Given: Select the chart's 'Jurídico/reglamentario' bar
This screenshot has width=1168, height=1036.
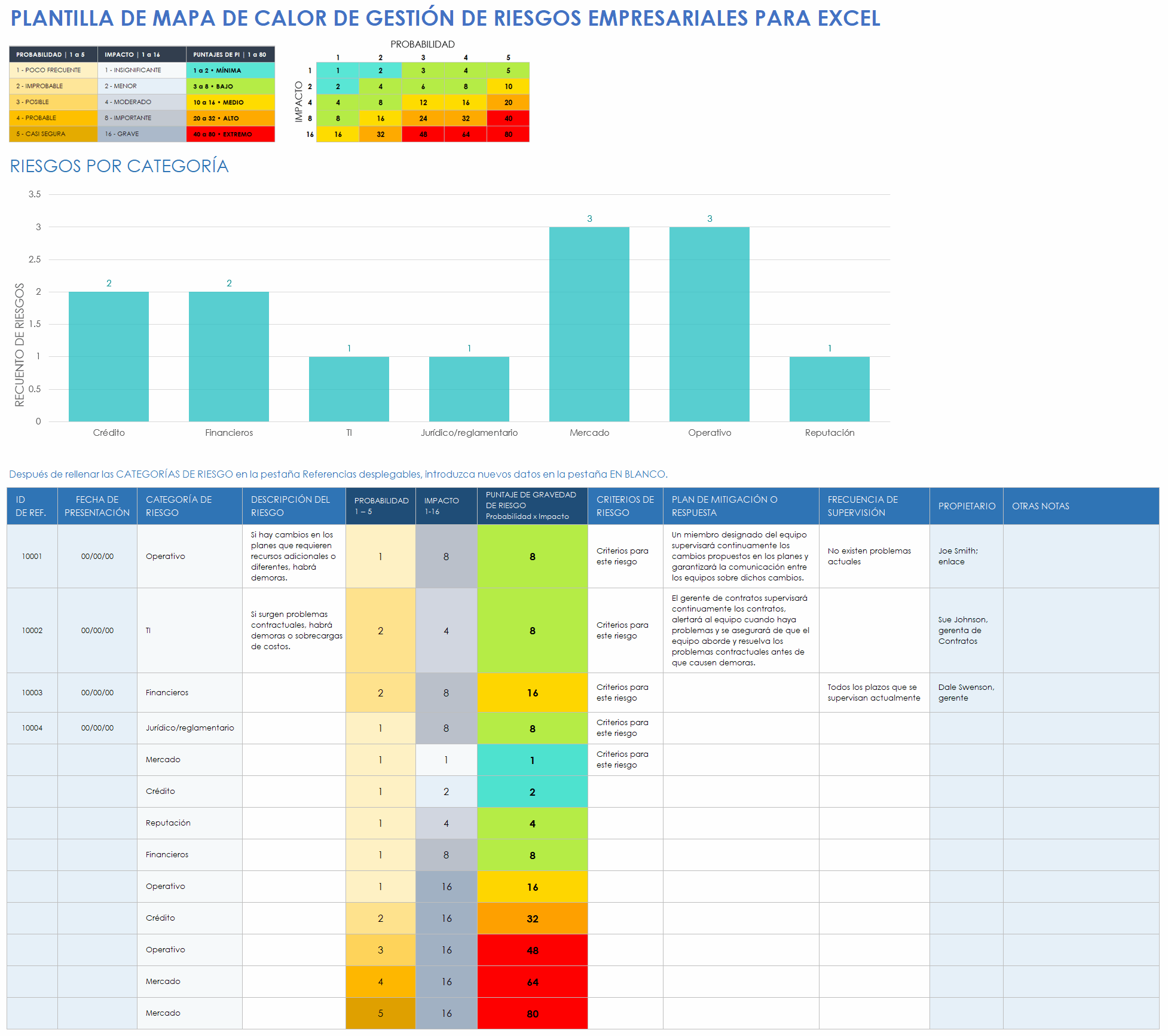Looking at the screenshot, I should (x=469, y=389).
